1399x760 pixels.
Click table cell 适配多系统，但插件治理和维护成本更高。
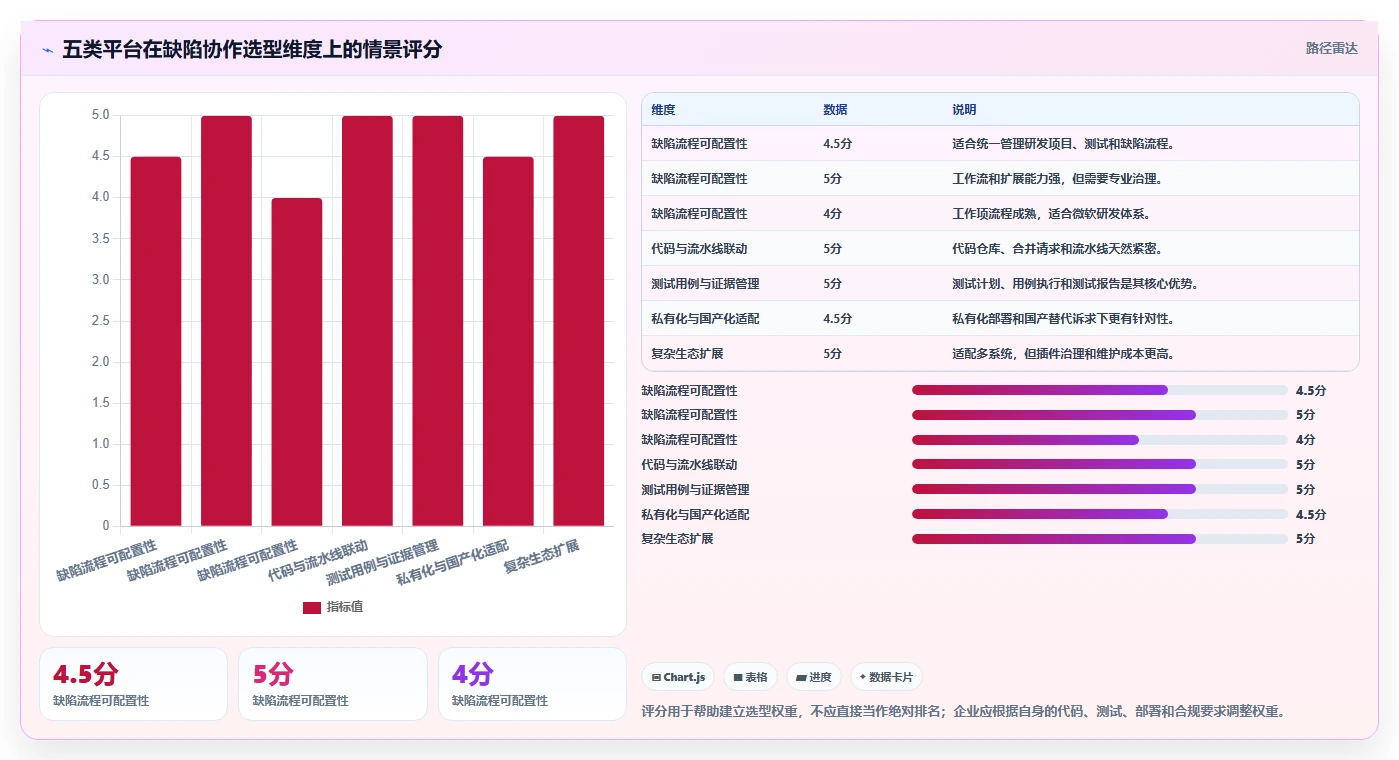coord(1063,354)
